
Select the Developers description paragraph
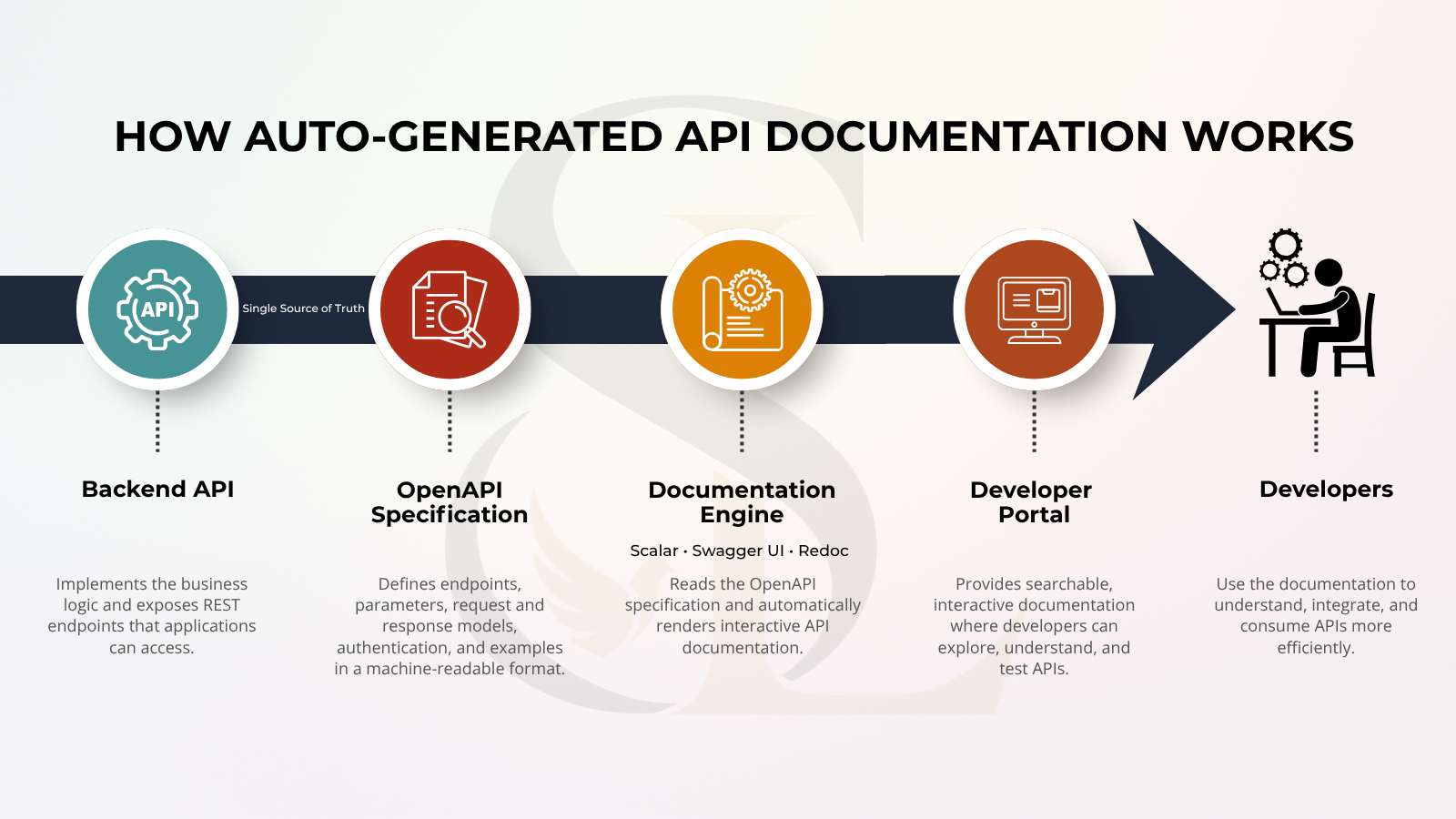click(1316, 616)
